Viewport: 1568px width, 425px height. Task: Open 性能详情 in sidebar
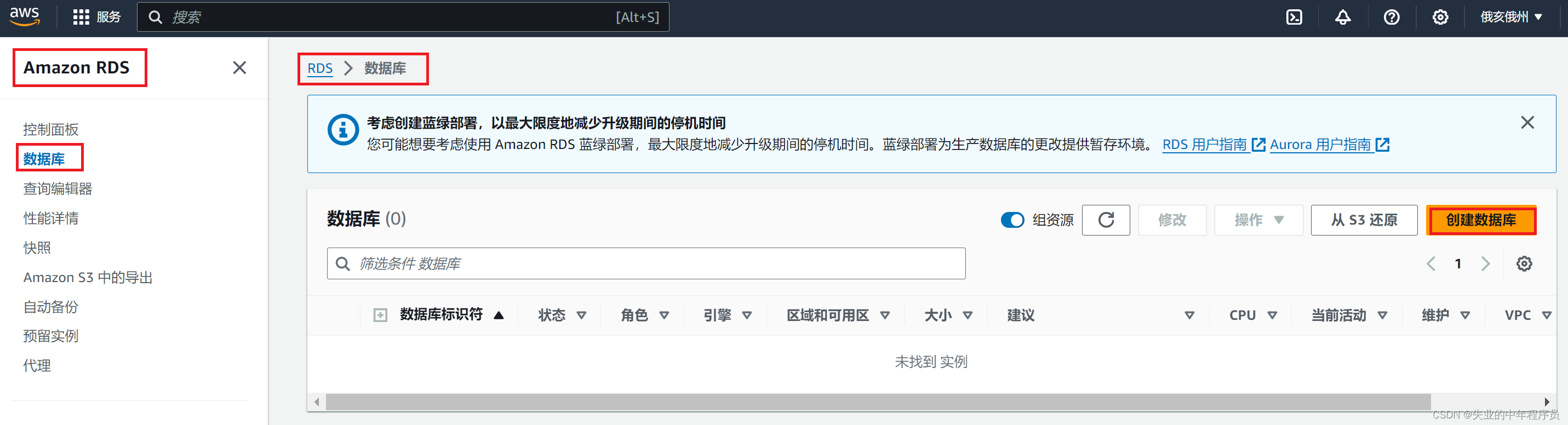51,218
